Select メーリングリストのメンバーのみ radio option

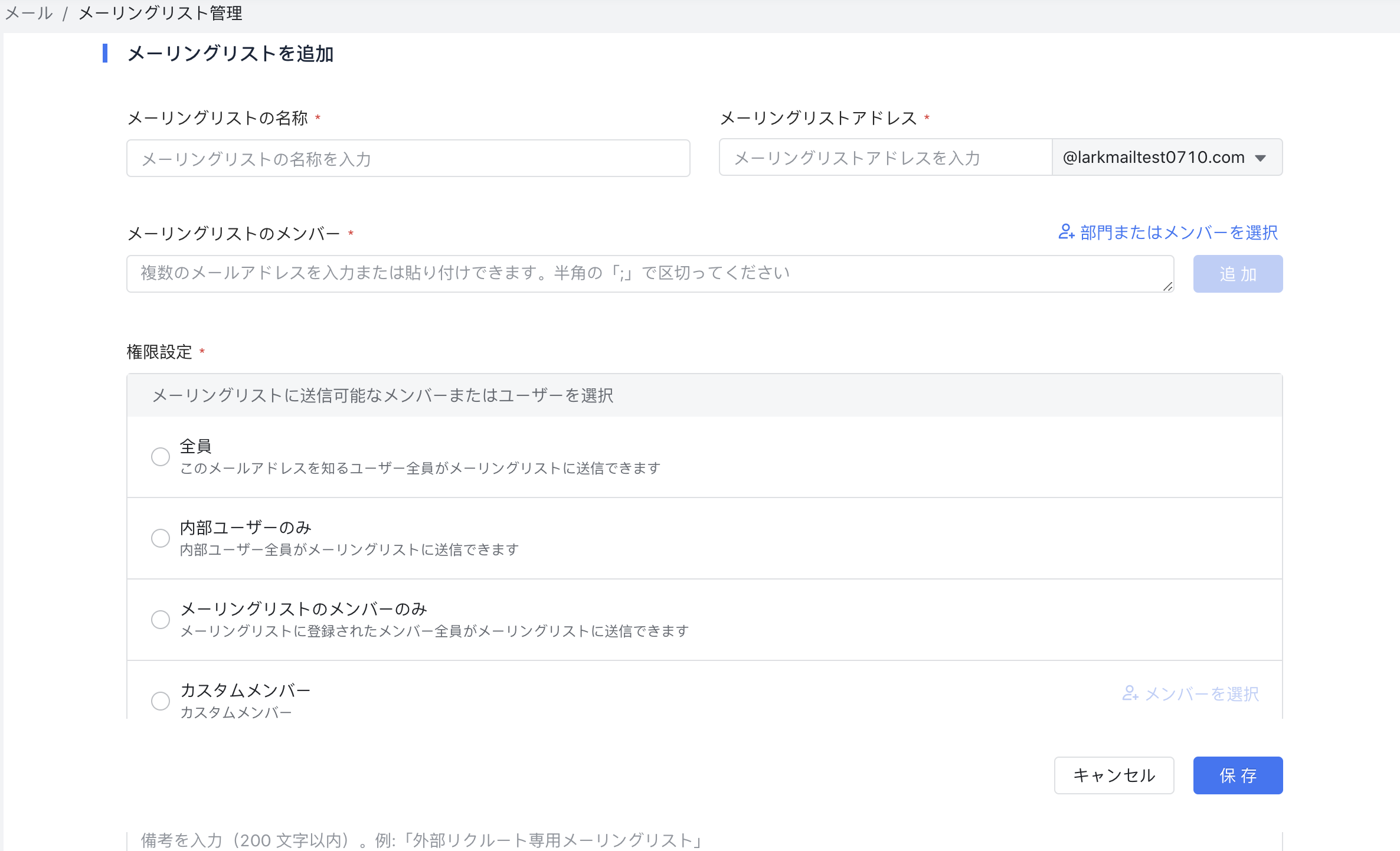(161, 620)
